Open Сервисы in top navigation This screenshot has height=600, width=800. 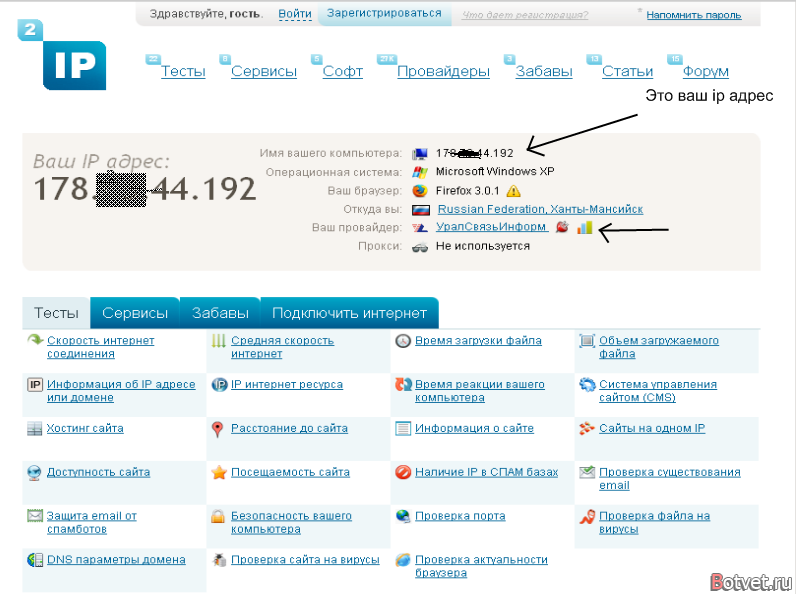tap(264, 71)
